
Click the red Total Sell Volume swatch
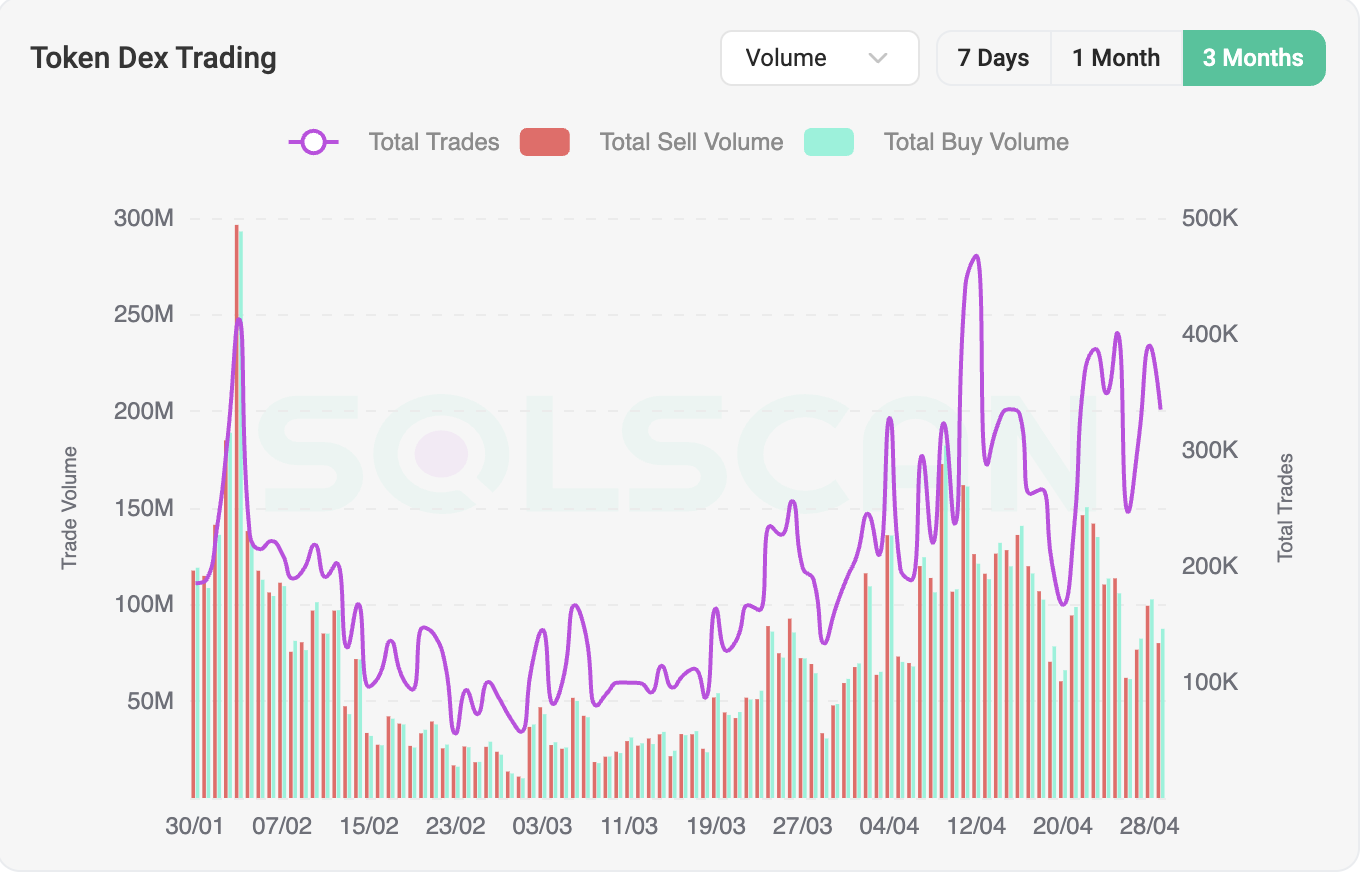[544, 142]
